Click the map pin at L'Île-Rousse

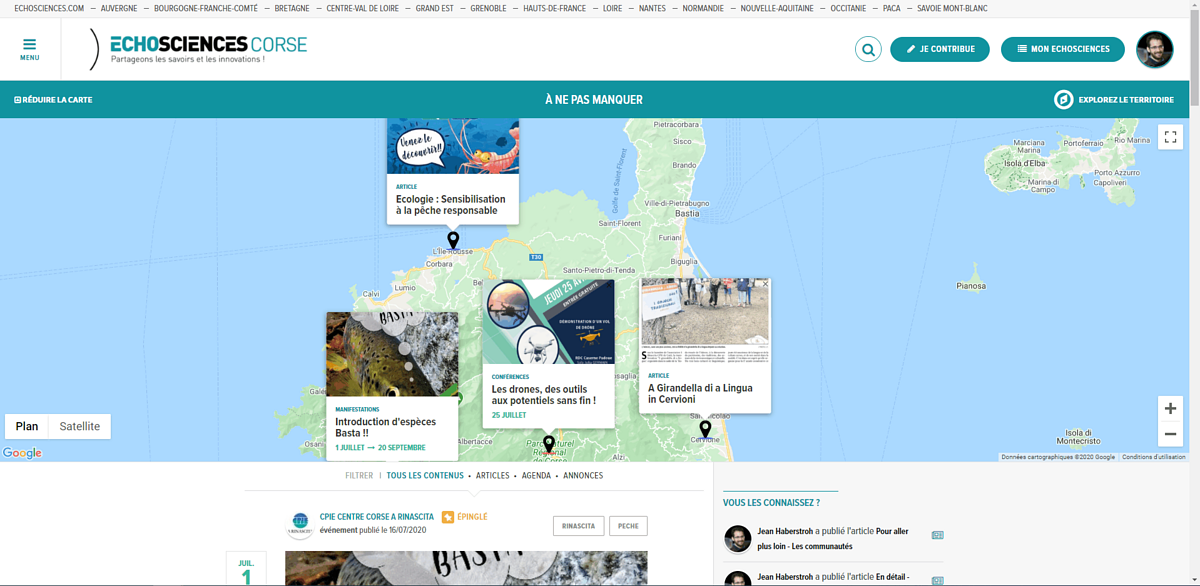pyautogui.click(x=453, y=240)
